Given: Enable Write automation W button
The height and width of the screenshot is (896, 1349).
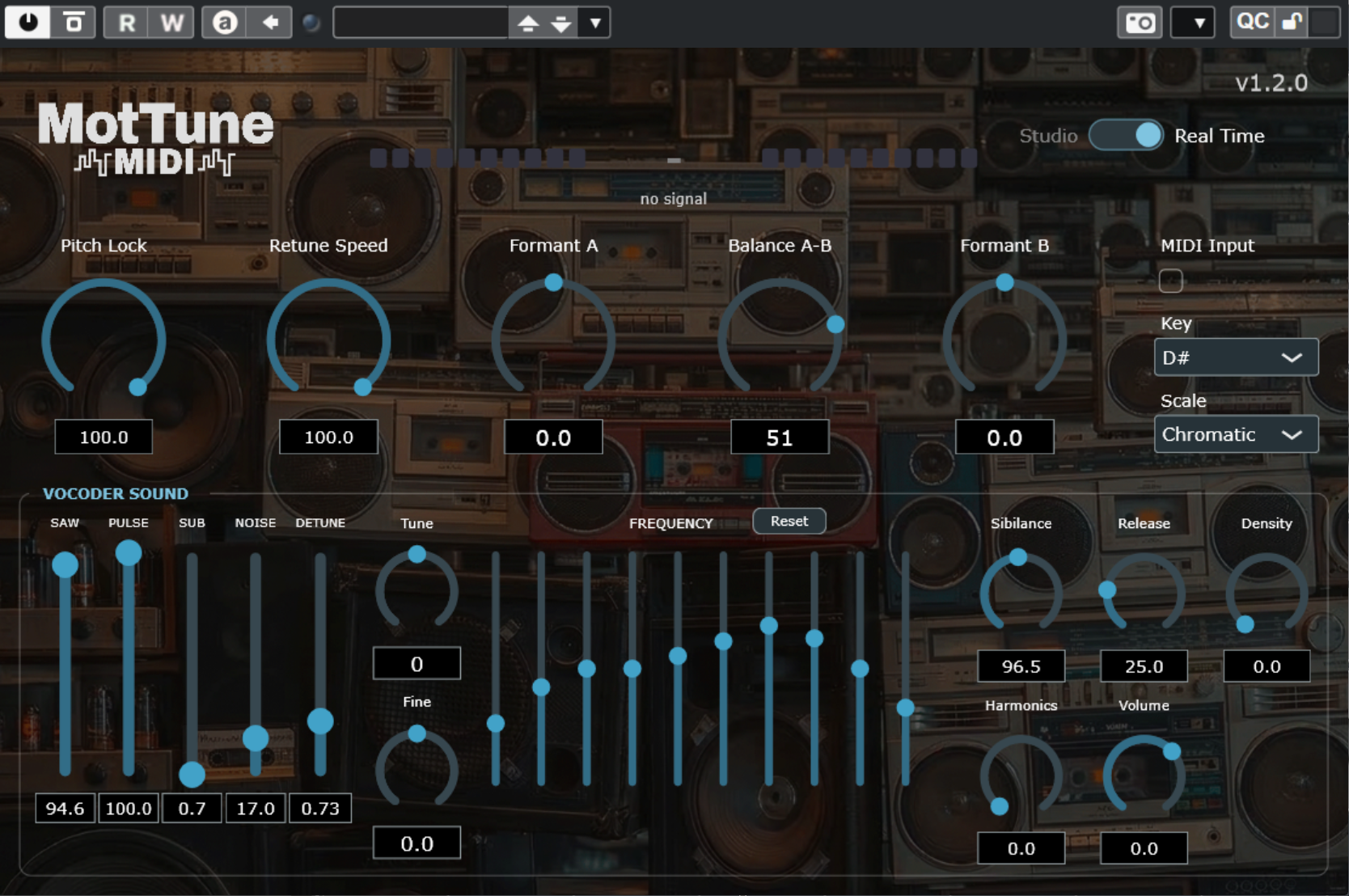Looking at the screenshot, I should (x=171, y=22).
